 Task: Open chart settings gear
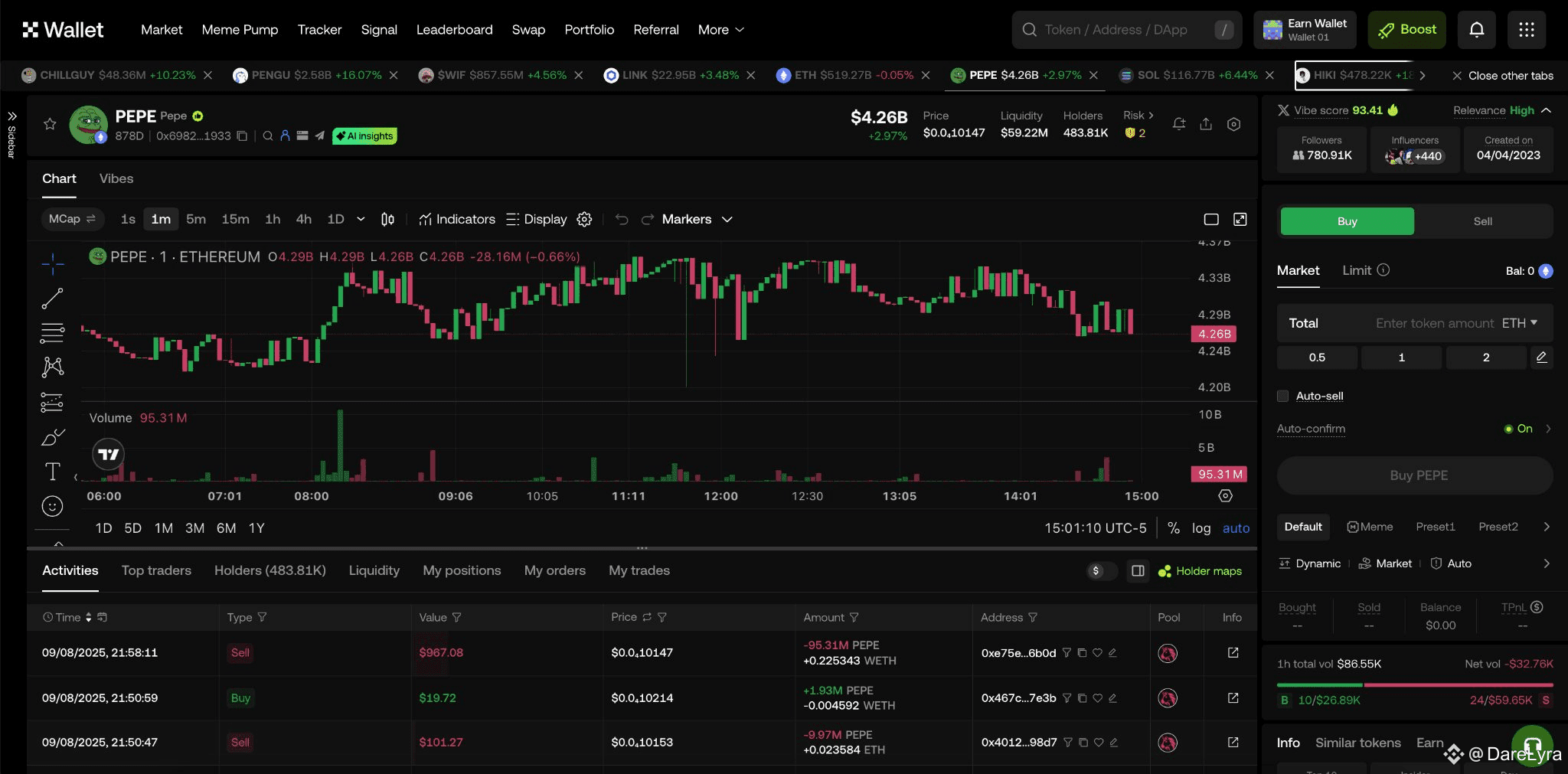[584, 220]
